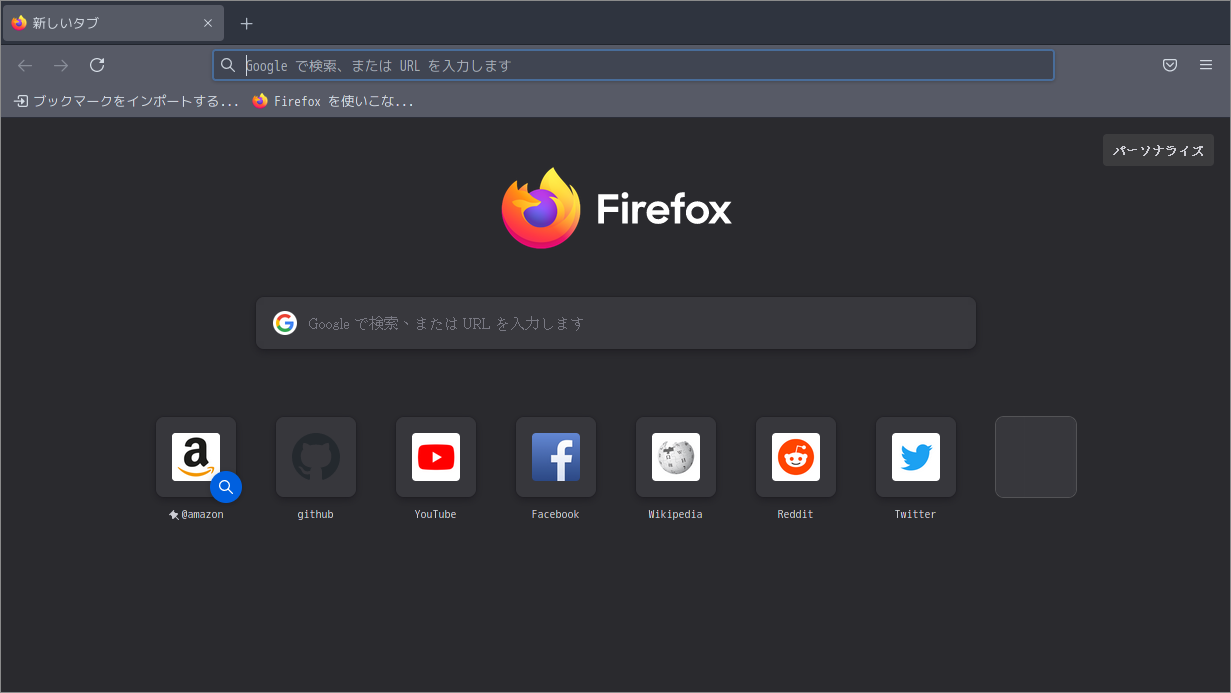1231x693 pixels.
Task: Open the github shortcut tile
Action: 316,457
